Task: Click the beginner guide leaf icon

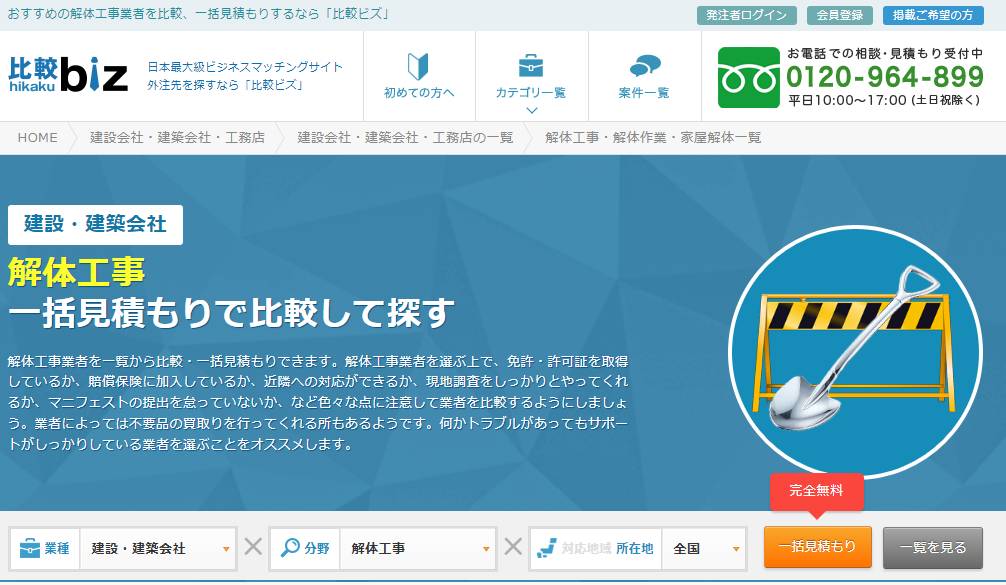Action: pos(418,66)
